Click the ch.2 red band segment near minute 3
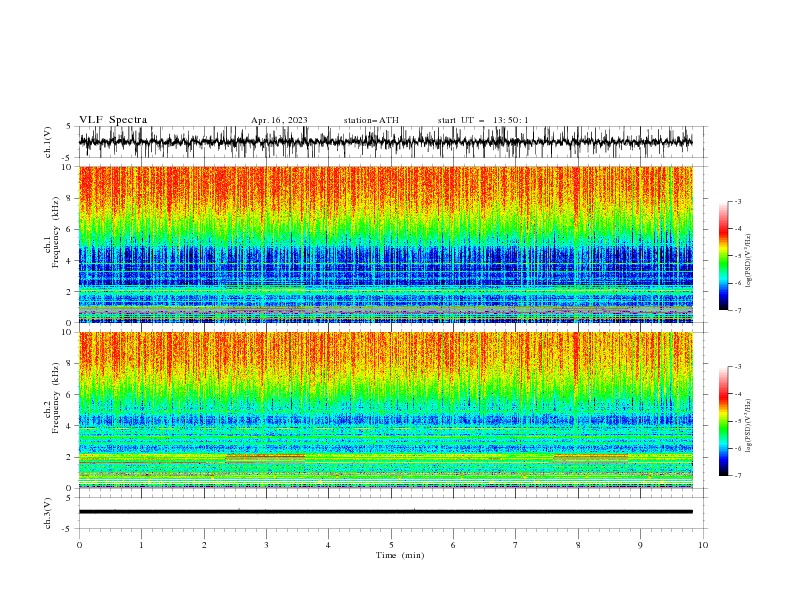The height and width of the screenshot is (612, 792). [x=265, y=456]
